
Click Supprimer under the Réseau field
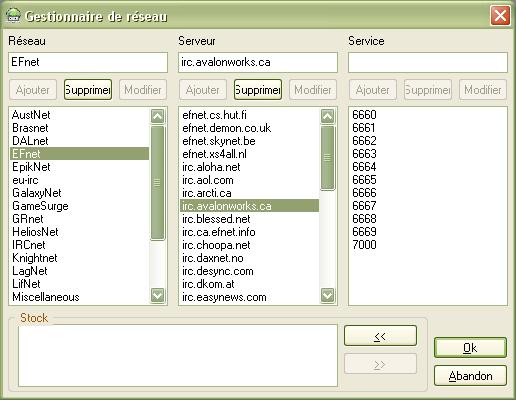coord(88,90)
